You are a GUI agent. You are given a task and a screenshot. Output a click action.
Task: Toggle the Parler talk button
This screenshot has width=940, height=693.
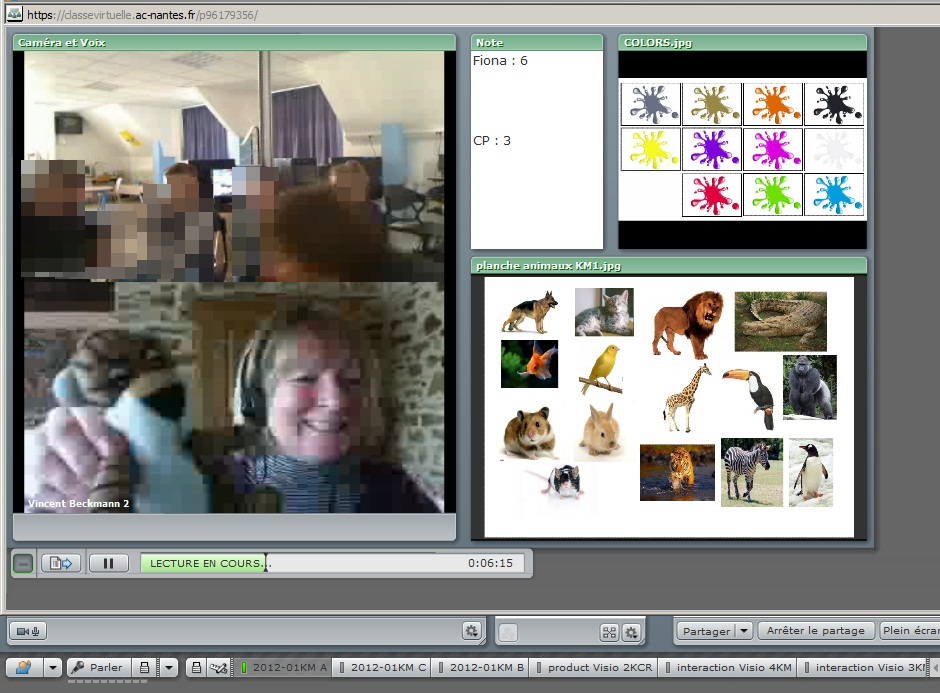[97, 667]
